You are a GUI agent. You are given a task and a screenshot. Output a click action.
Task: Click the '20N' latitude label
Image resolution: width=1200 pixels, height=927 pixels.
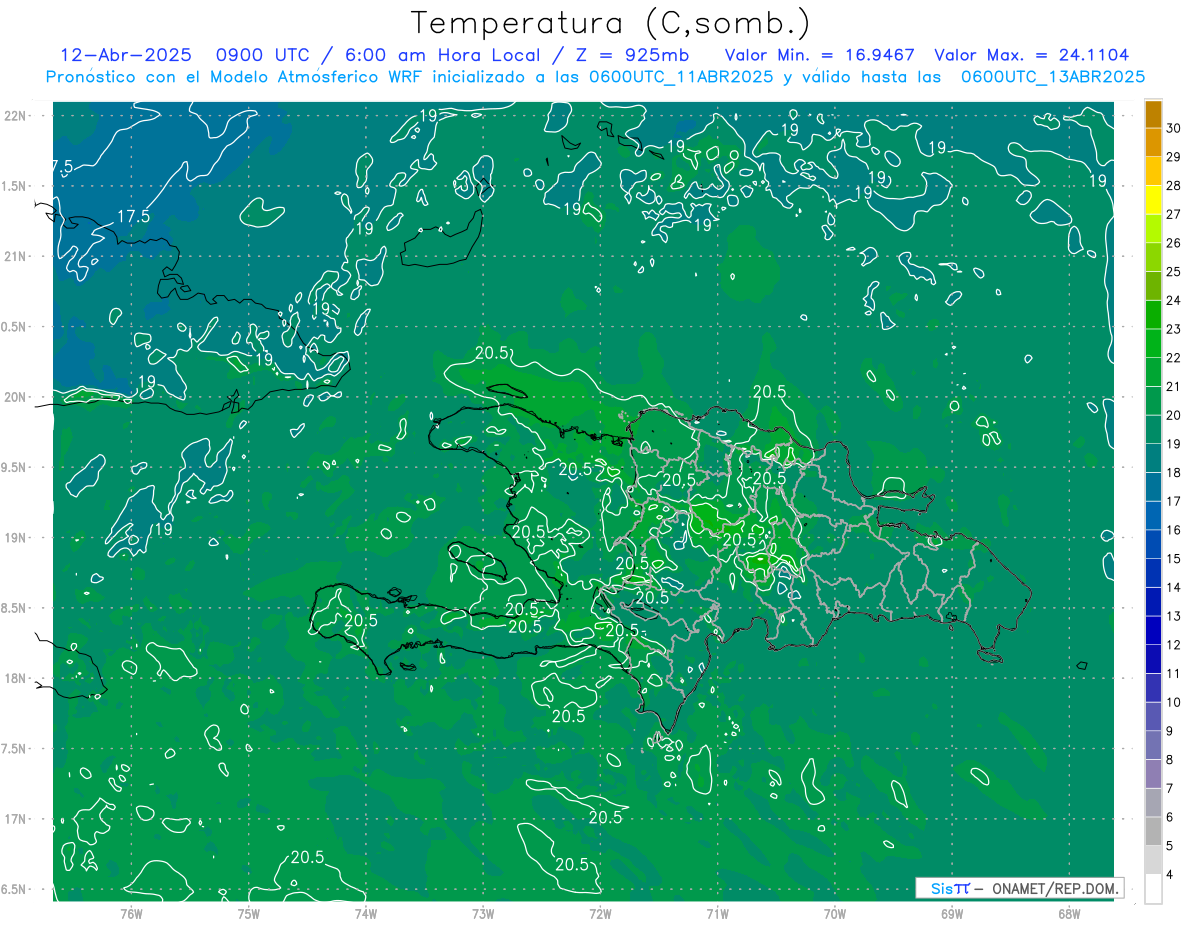(17, 397)
